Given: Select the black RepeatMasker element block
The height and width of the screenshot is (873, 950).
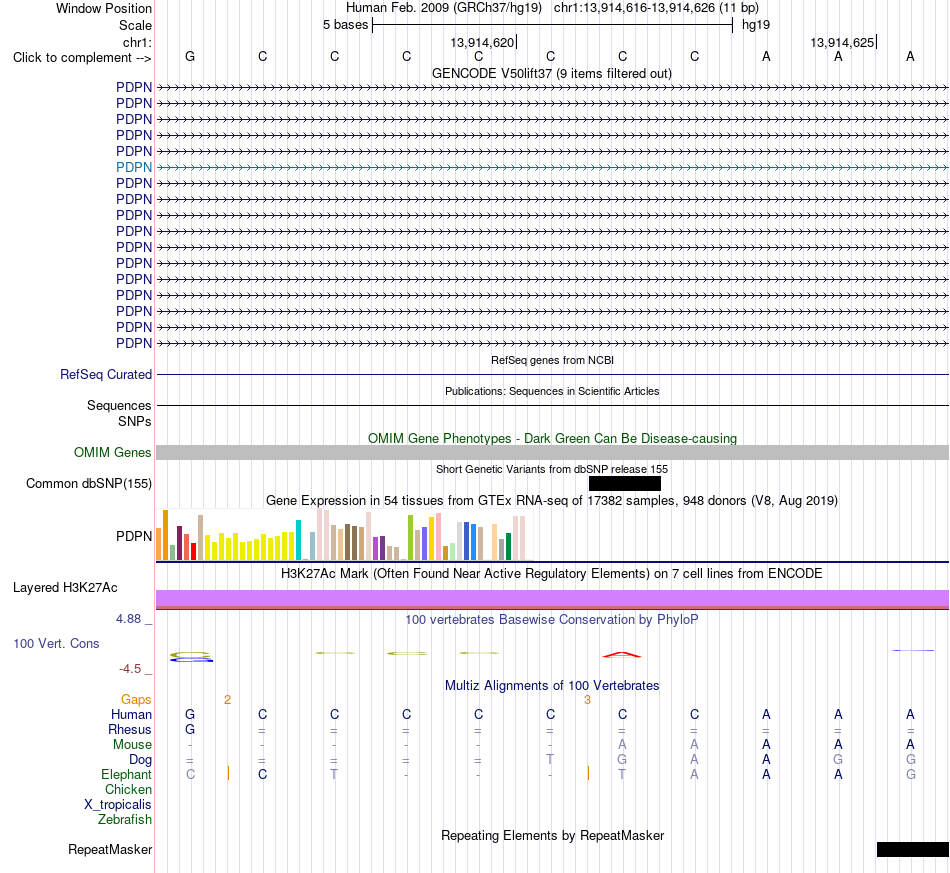Looking at the screenshot, I should tap(912, 849).
